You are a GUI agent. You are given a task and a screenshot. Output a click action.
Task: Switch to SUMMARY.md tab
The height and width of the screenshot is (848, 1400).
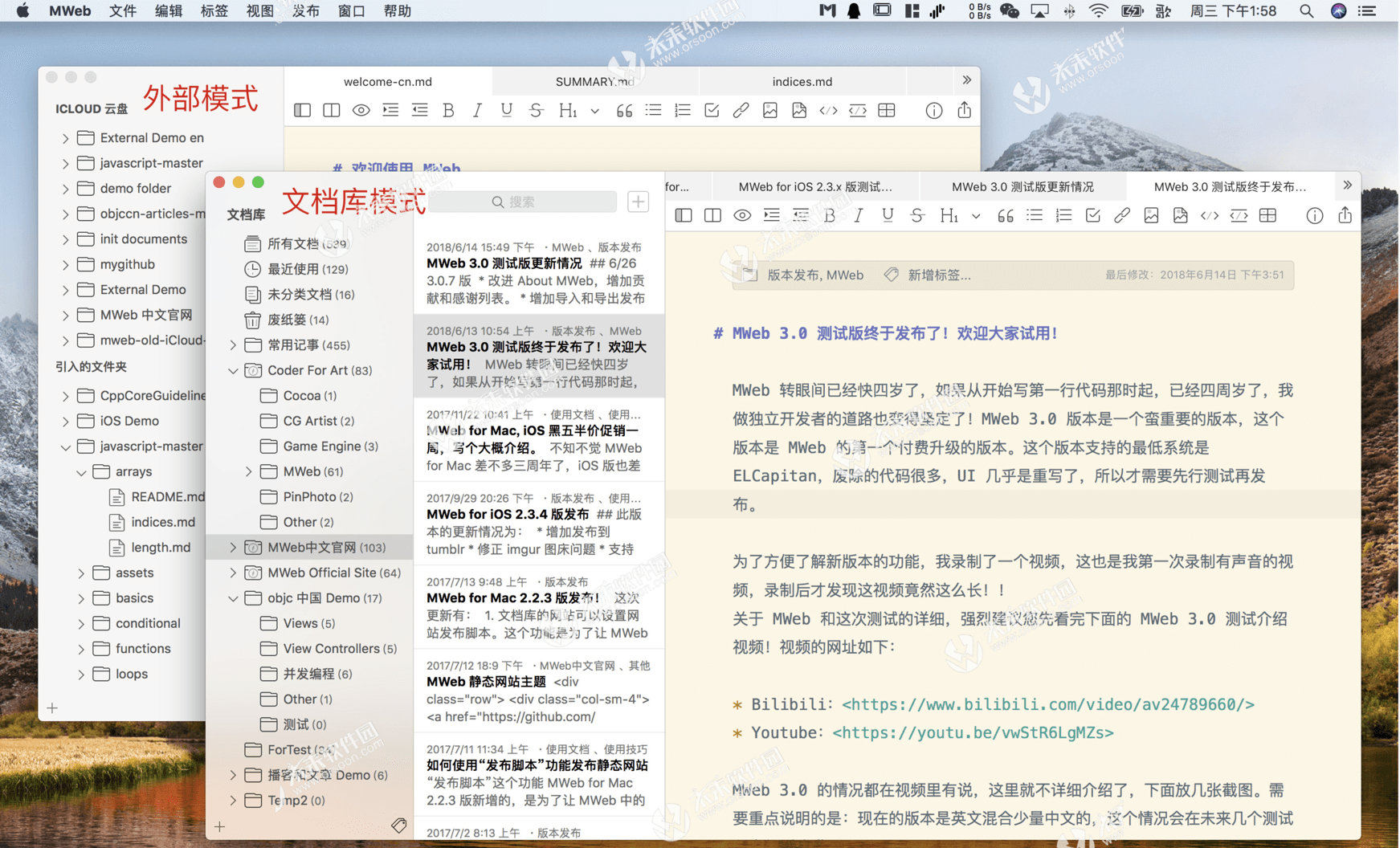595,81
